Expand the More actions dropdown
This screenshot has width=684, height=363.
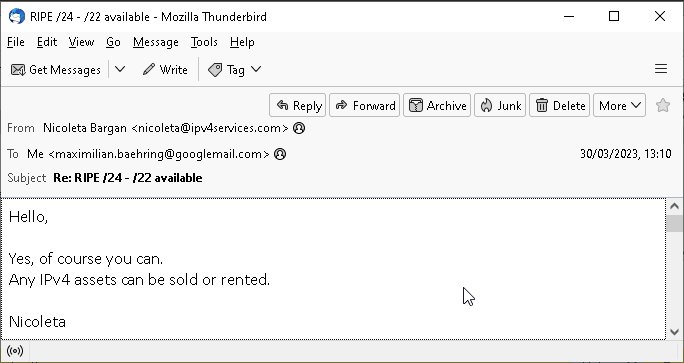(x=619, y=105)
